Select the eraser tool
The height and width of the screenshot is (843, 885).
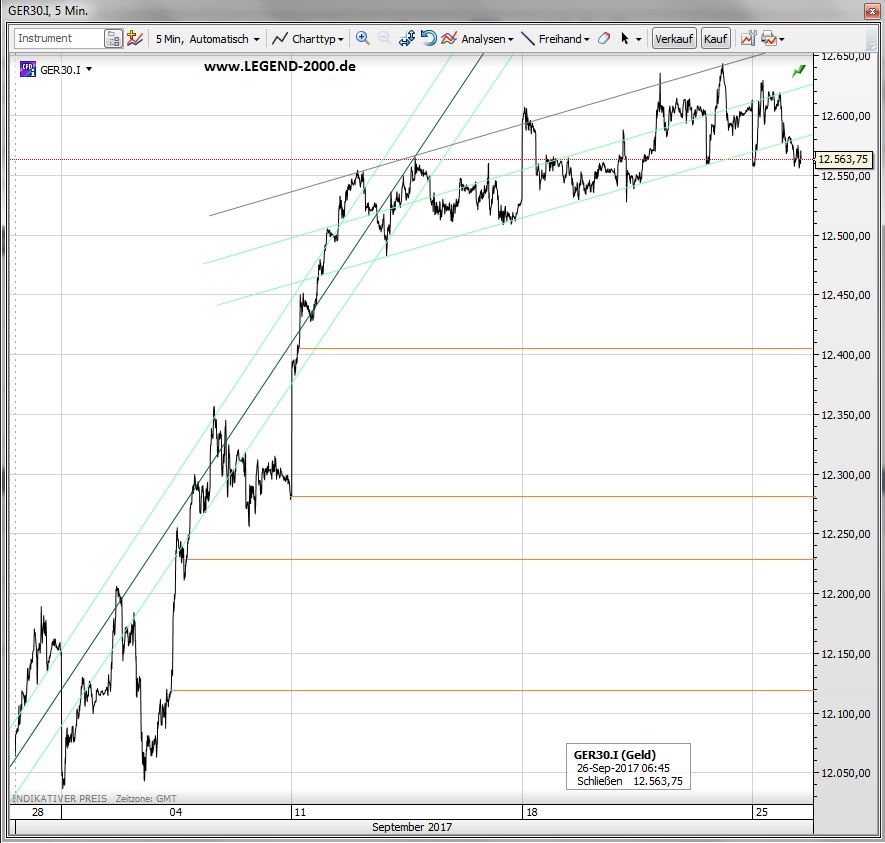point(604,38)
